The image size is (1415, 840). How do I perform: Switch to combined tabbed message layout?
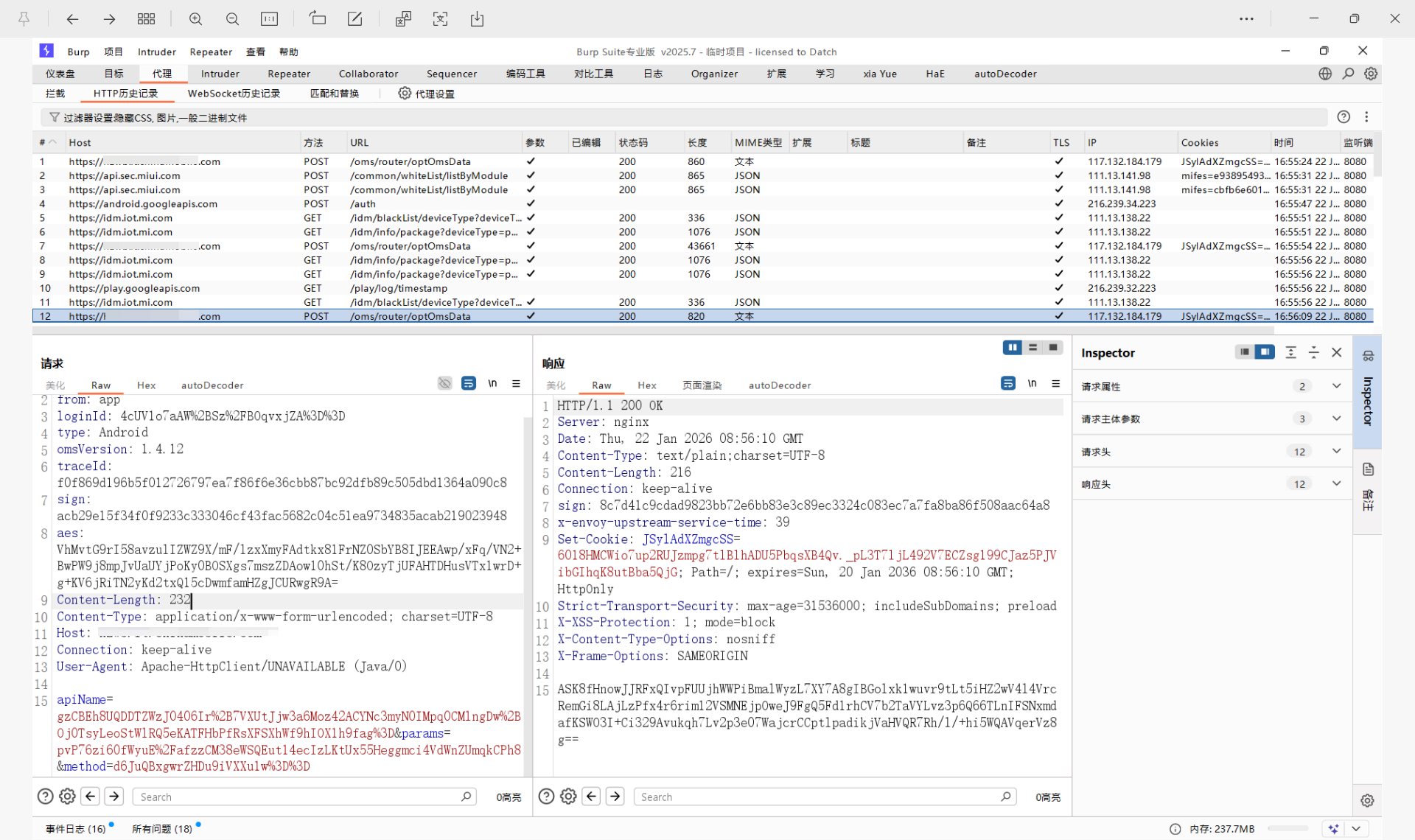1053,347
